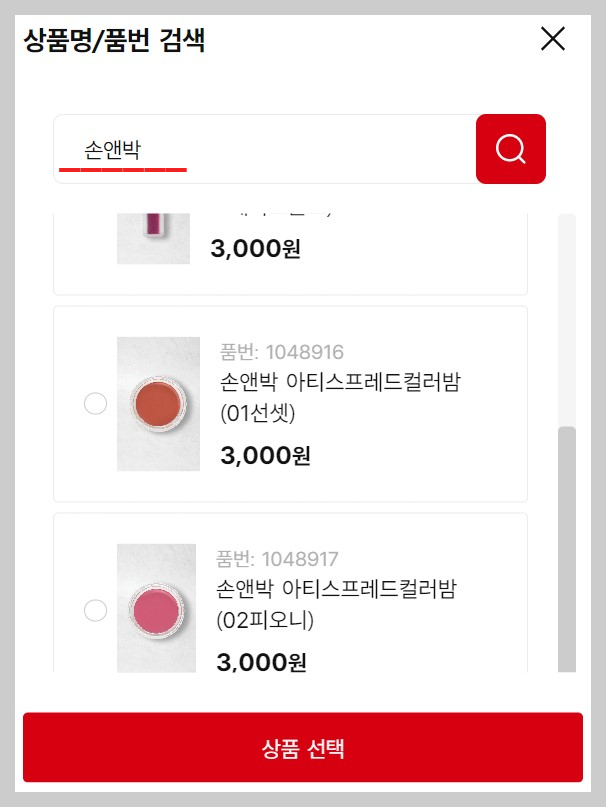Click the 상품 선택 confirmation button

[303, 748]
